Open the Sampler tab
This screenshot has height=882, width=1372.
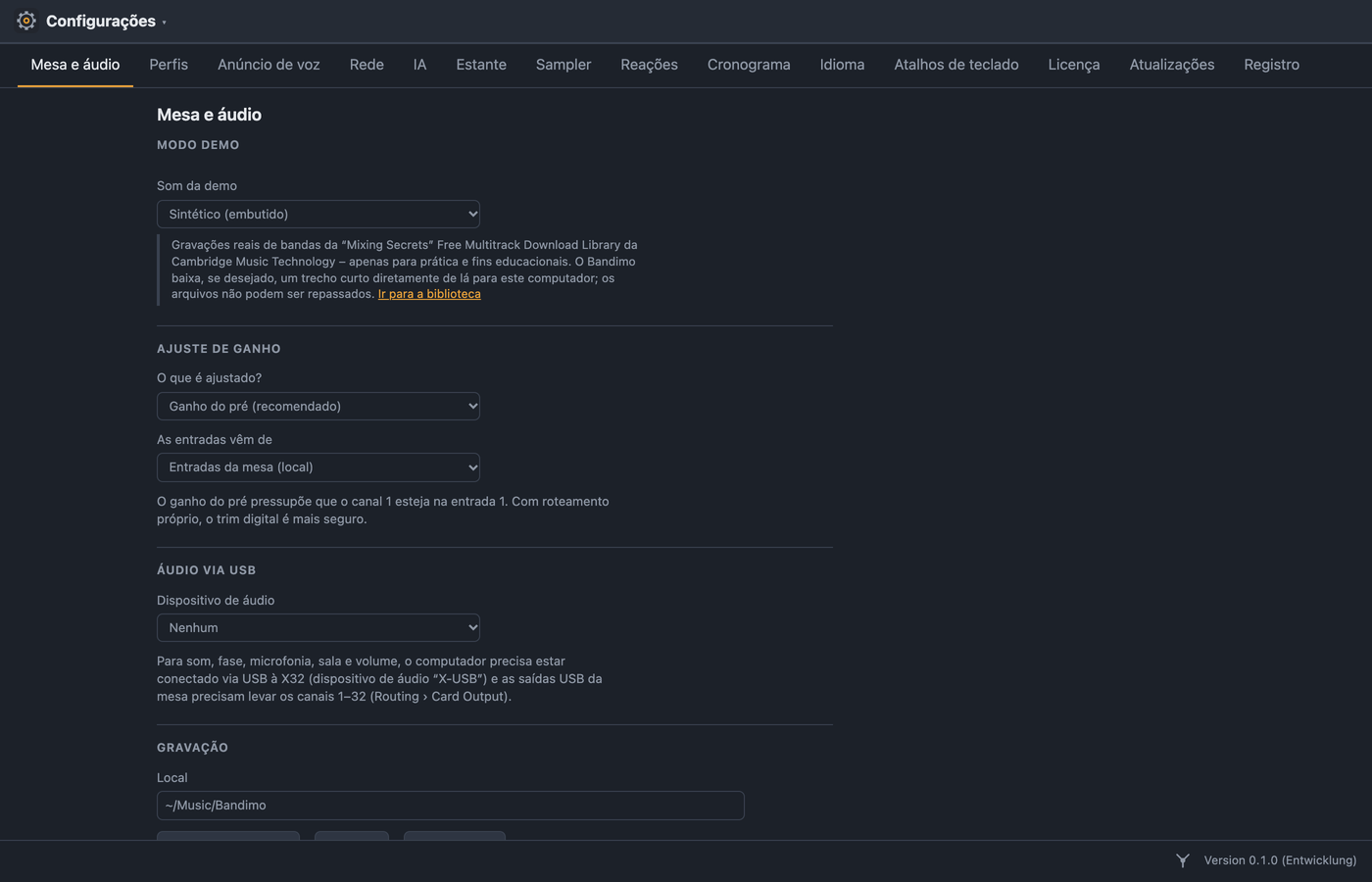pos(563,65)
